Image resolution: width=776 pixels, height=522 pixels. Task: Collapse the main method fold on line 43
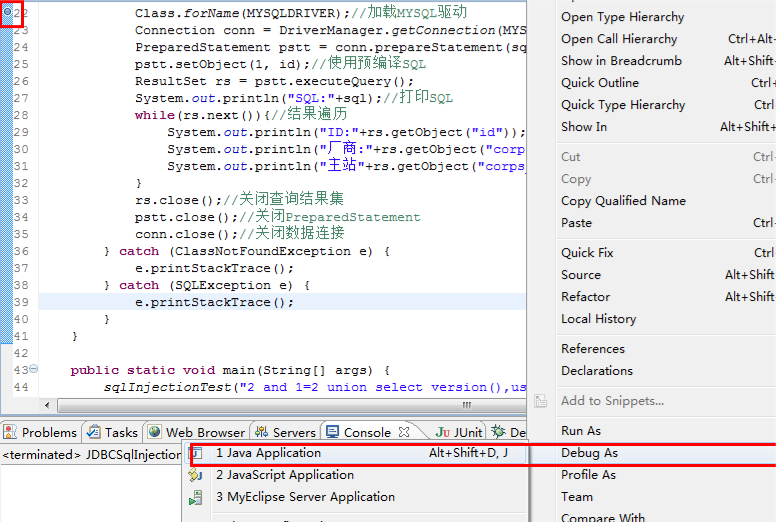pos(34,368)
